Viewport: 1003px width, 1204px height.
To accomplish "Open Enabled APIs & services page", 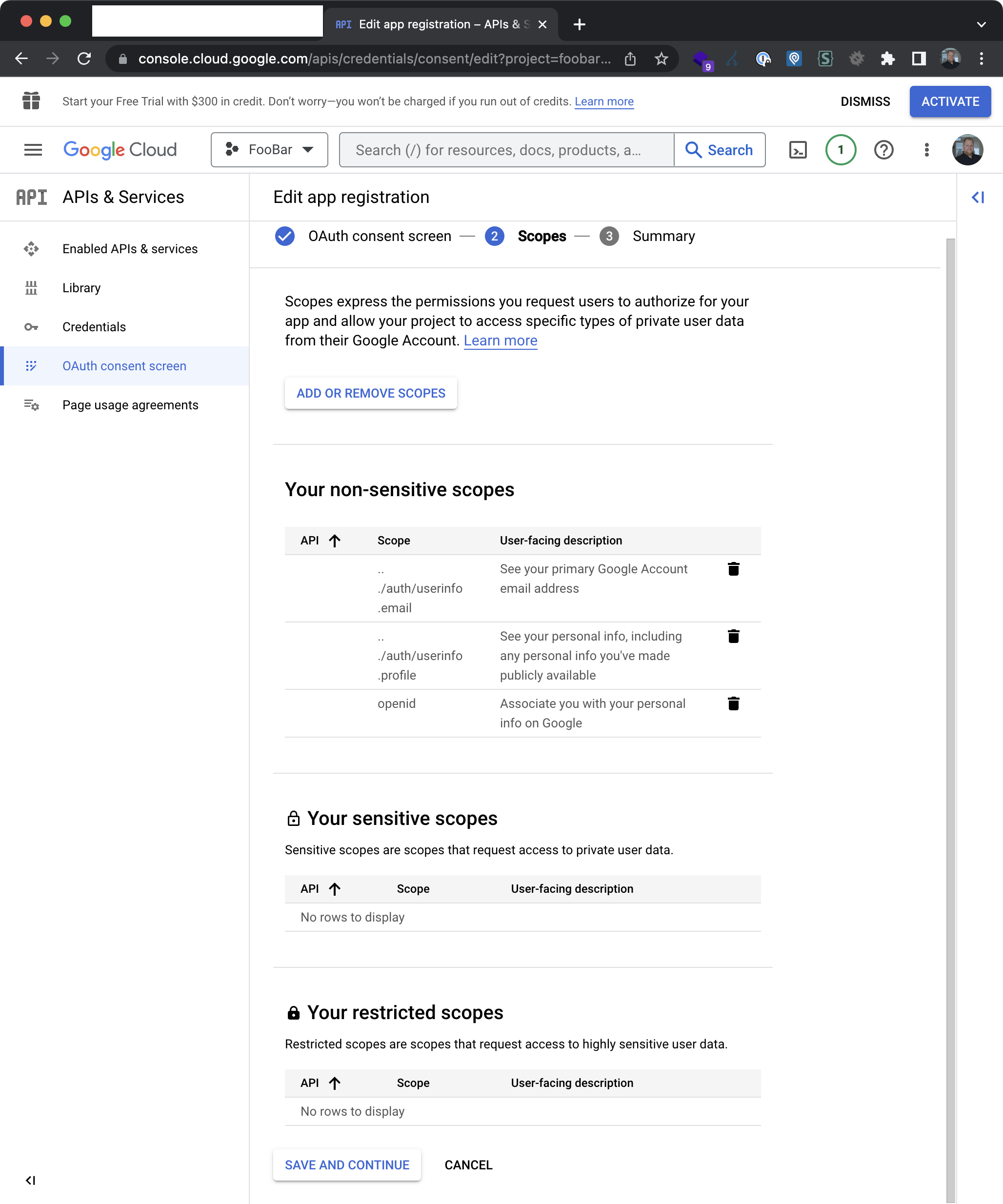I will tap(130, 249).
